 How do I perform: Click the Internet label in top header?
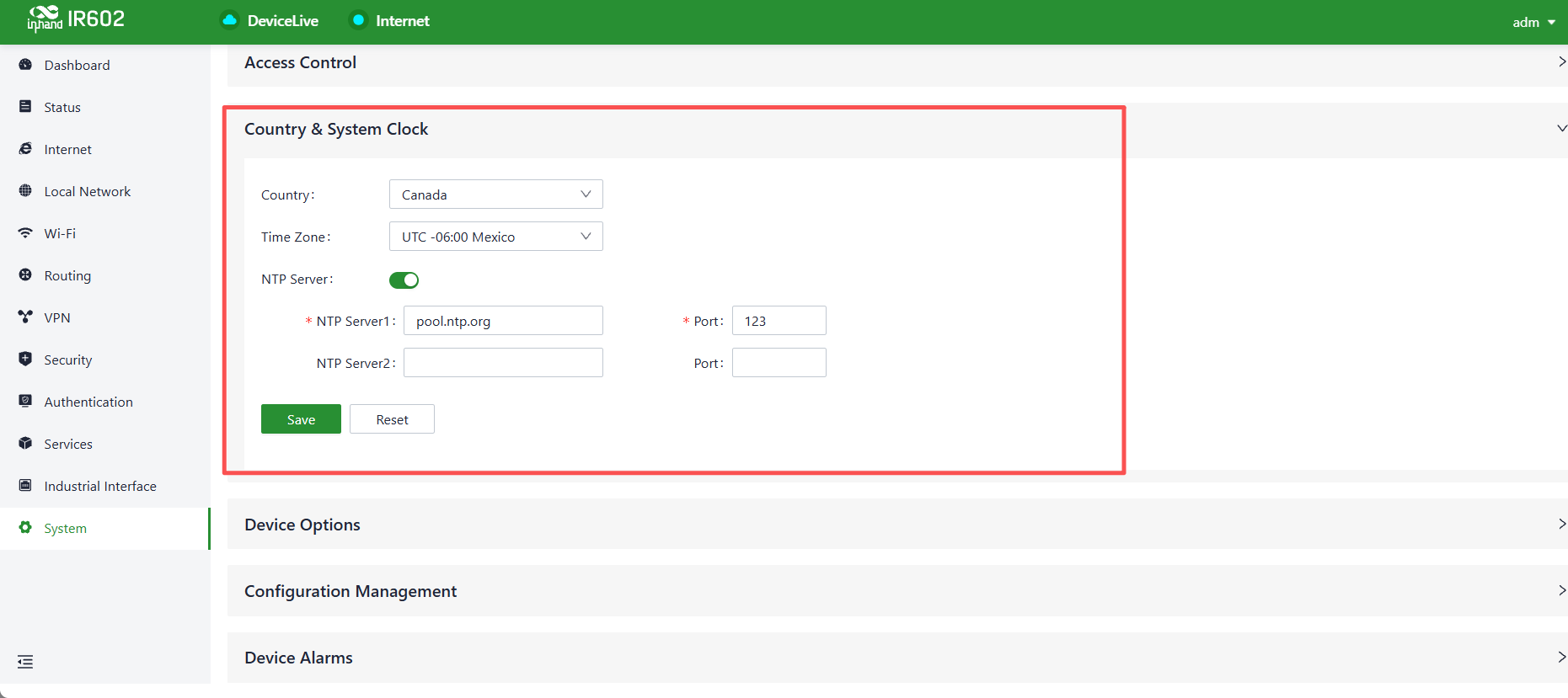click(403, 21)
